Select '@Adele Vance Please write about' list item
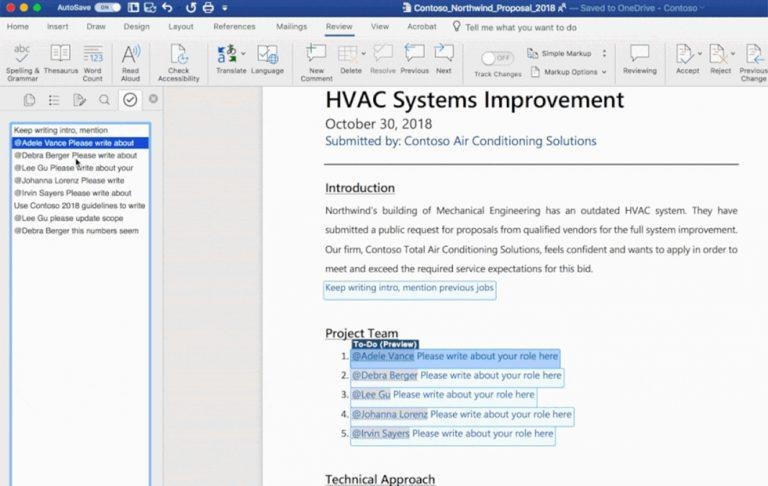 click(x=80, y=143)
